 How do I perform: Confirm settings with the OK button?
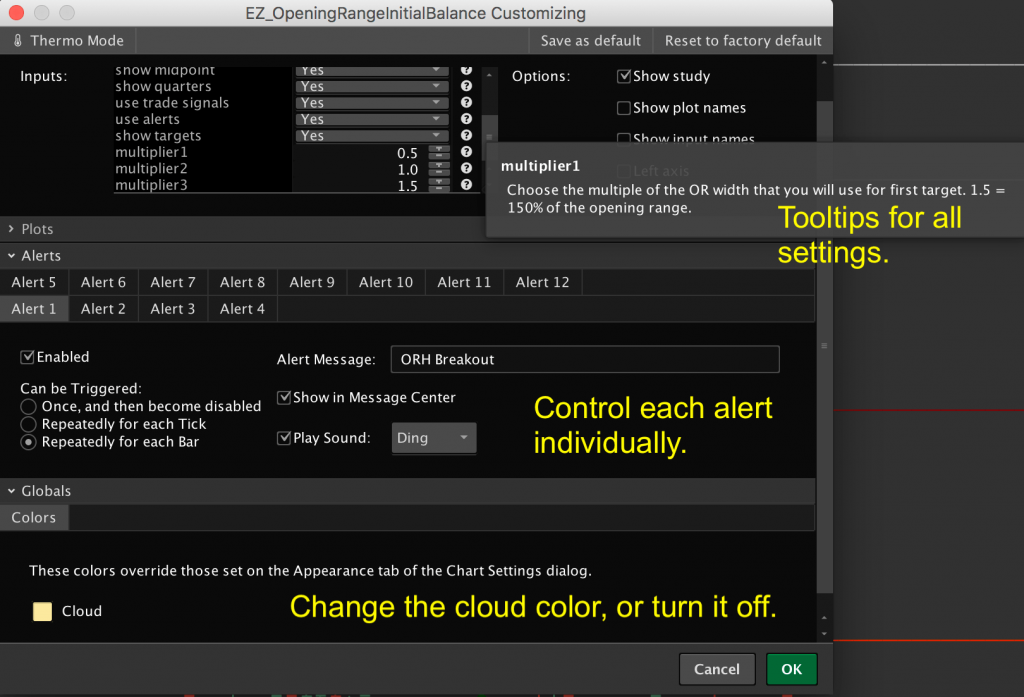(791, 668)
